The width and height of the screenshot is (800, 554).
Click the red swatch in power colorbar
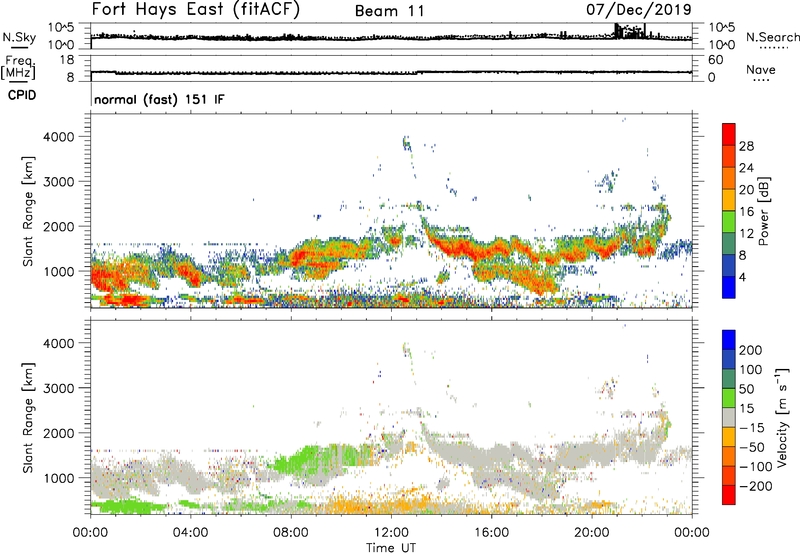coord(729,134)
